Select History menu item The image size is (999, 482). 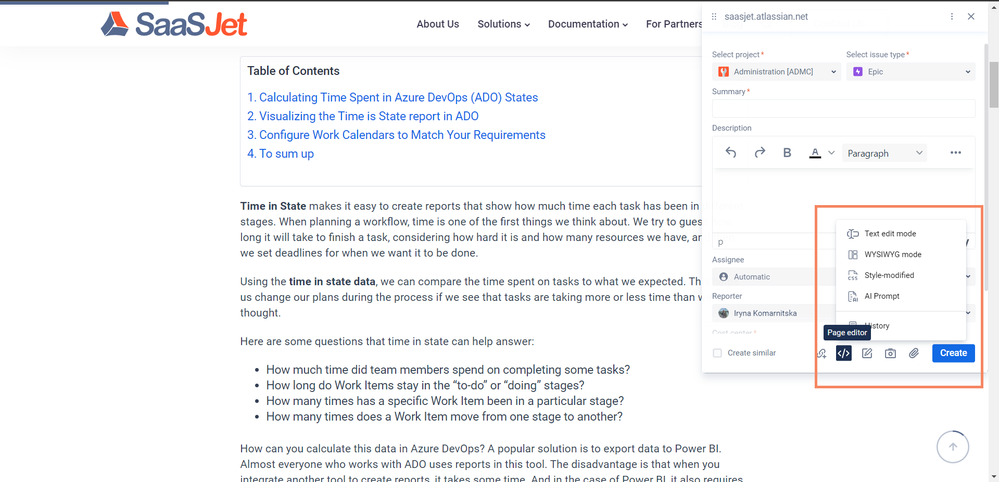click(901, 326)
